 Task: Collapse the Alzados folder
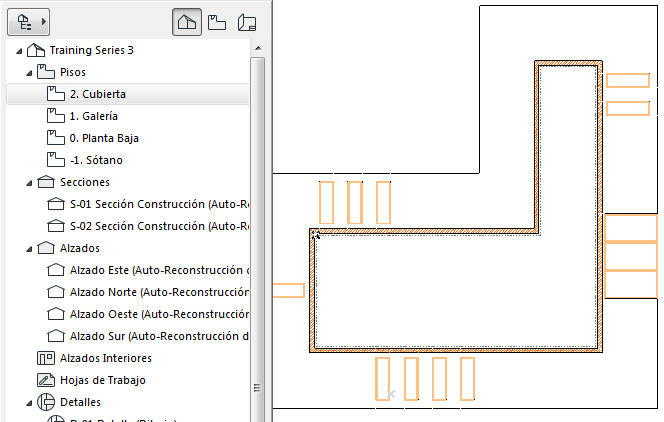29,249
